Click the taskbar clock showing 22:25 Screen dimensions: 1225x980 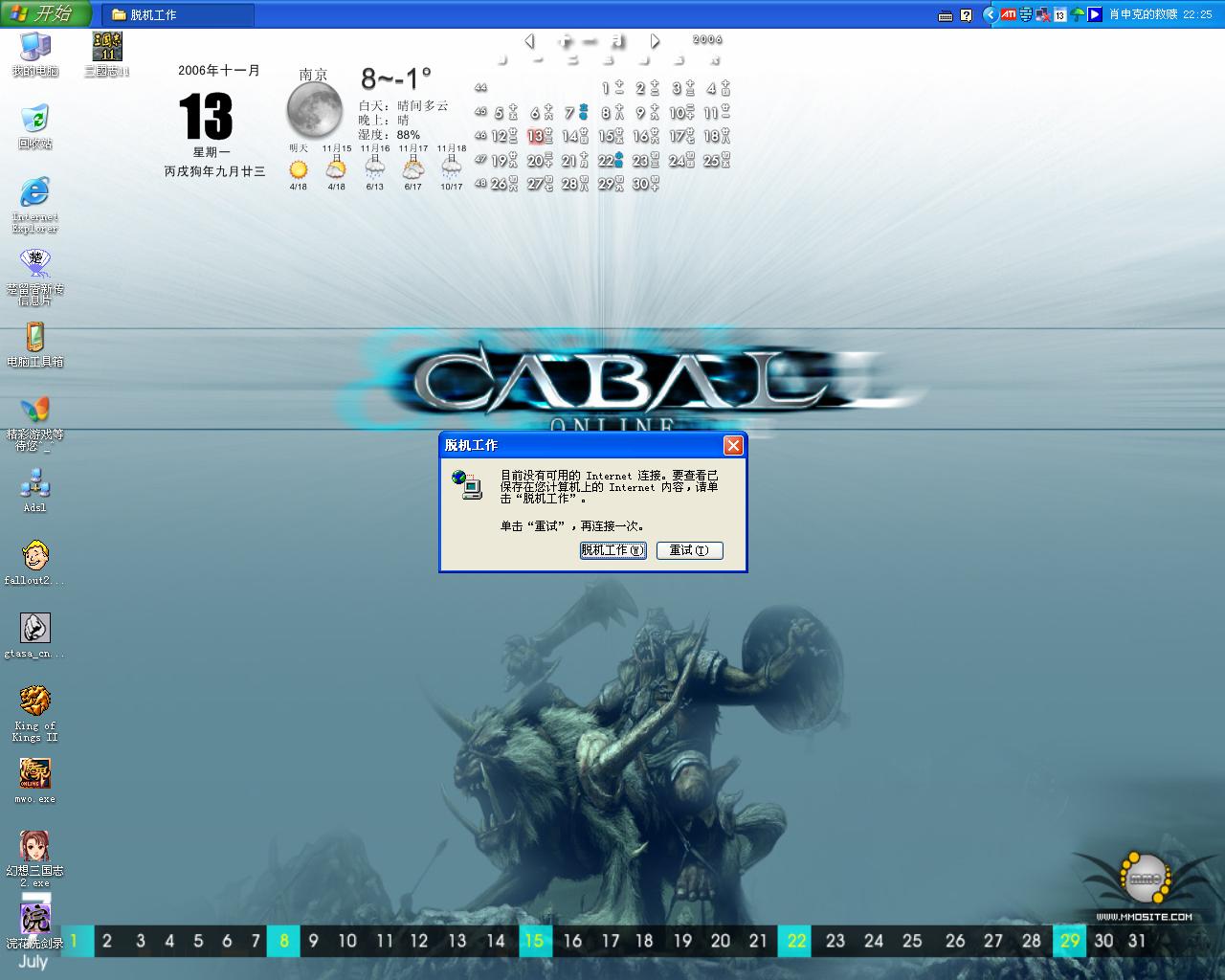point(1197,14)
